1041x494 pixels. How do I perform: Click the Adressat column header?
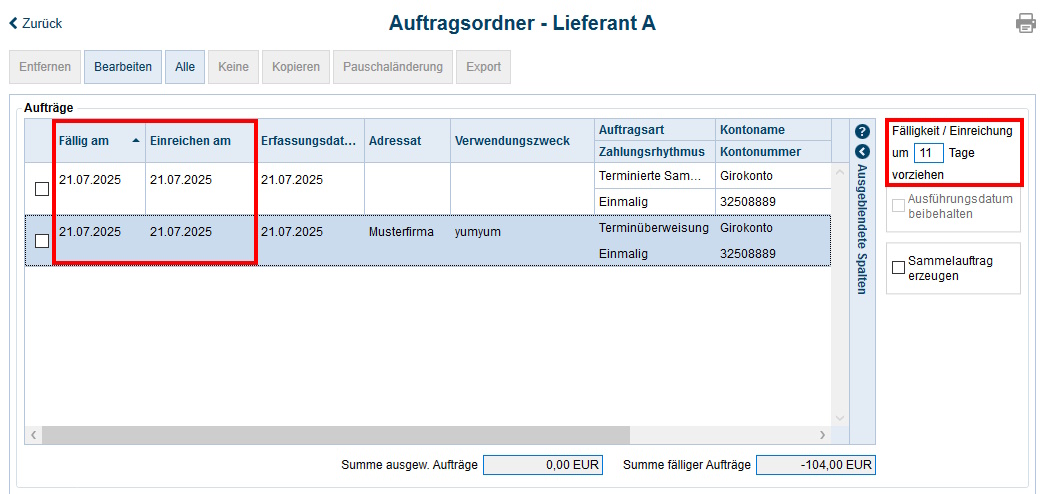coord(394,141)
